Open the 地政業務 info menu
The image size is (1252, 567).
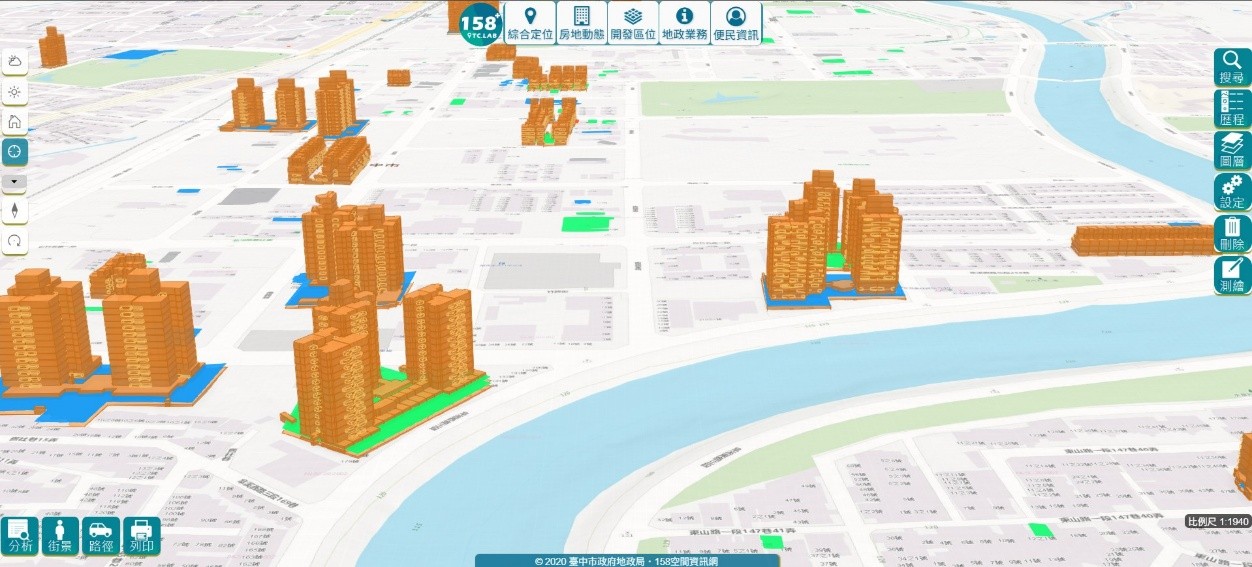tap(685, 22)
